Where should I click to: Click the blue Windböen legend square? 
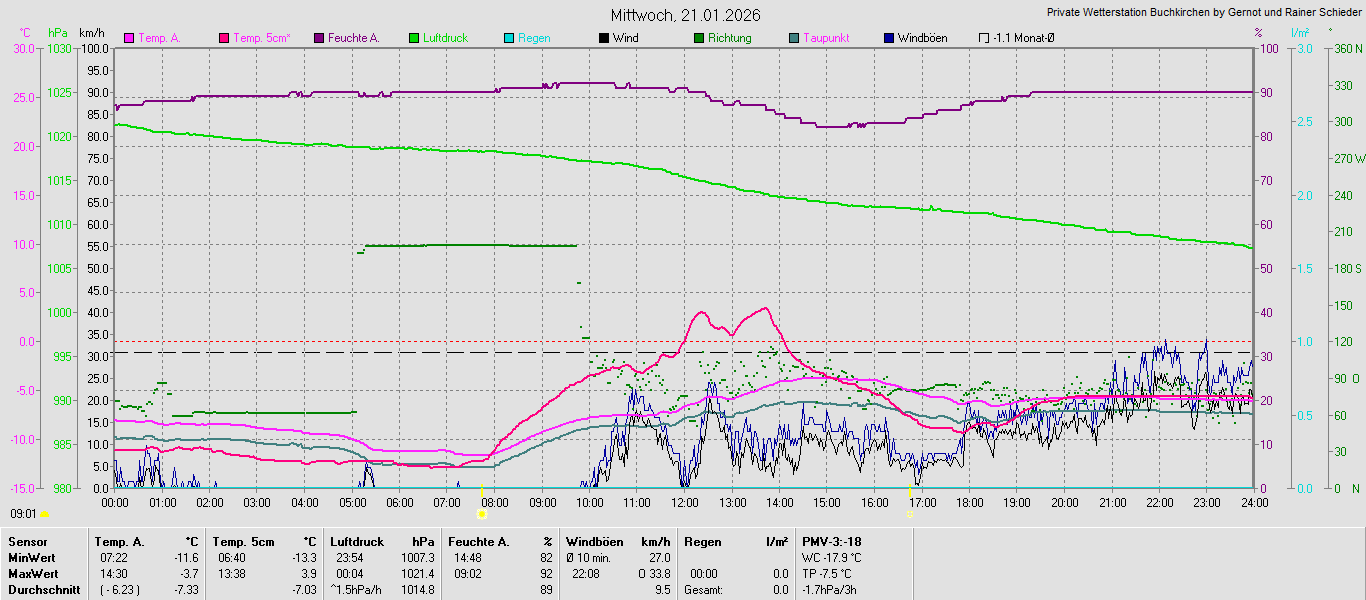889,38
